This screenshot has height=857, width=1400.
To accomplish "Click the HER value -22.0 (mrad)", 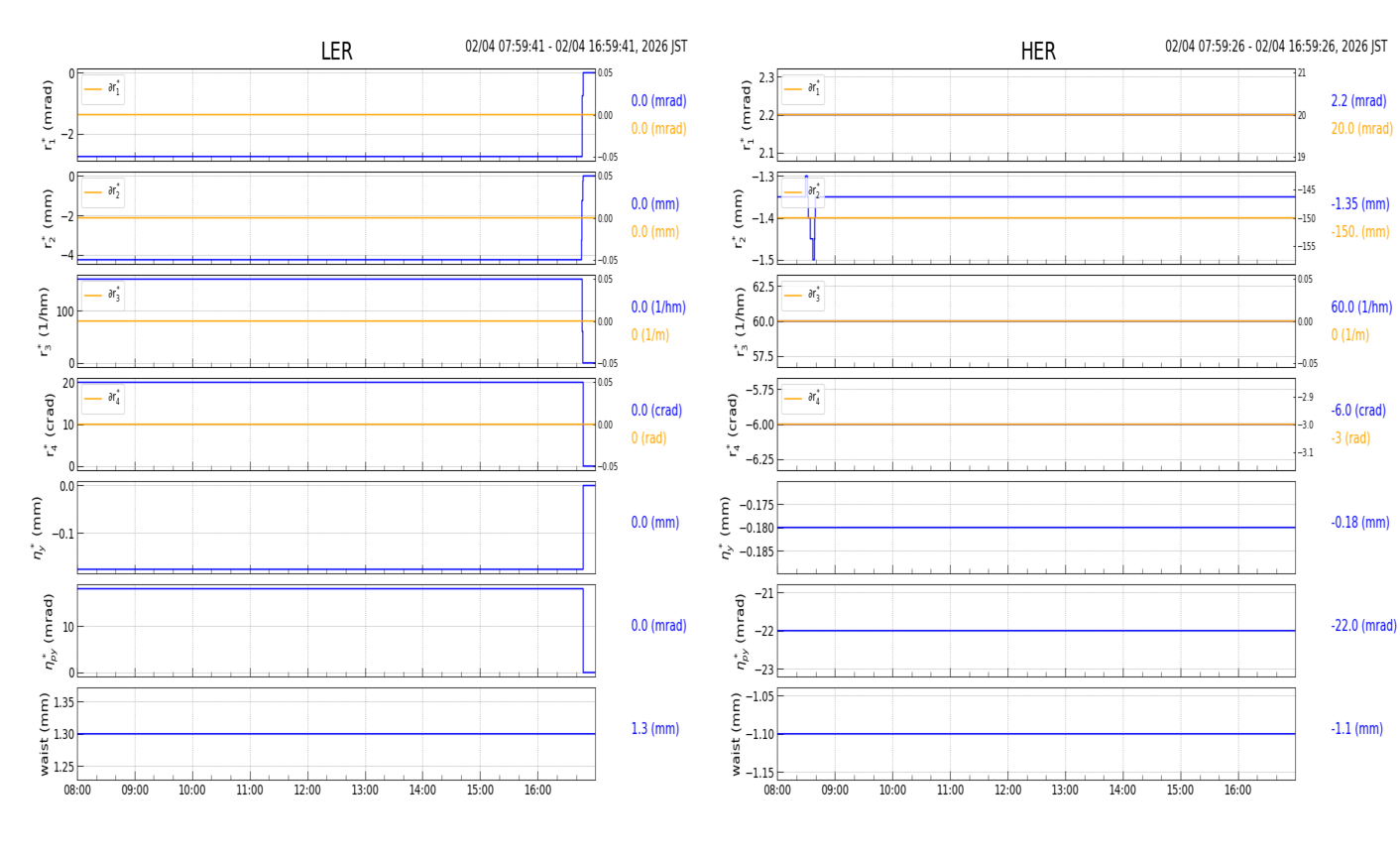I will tap(1363, 626).
